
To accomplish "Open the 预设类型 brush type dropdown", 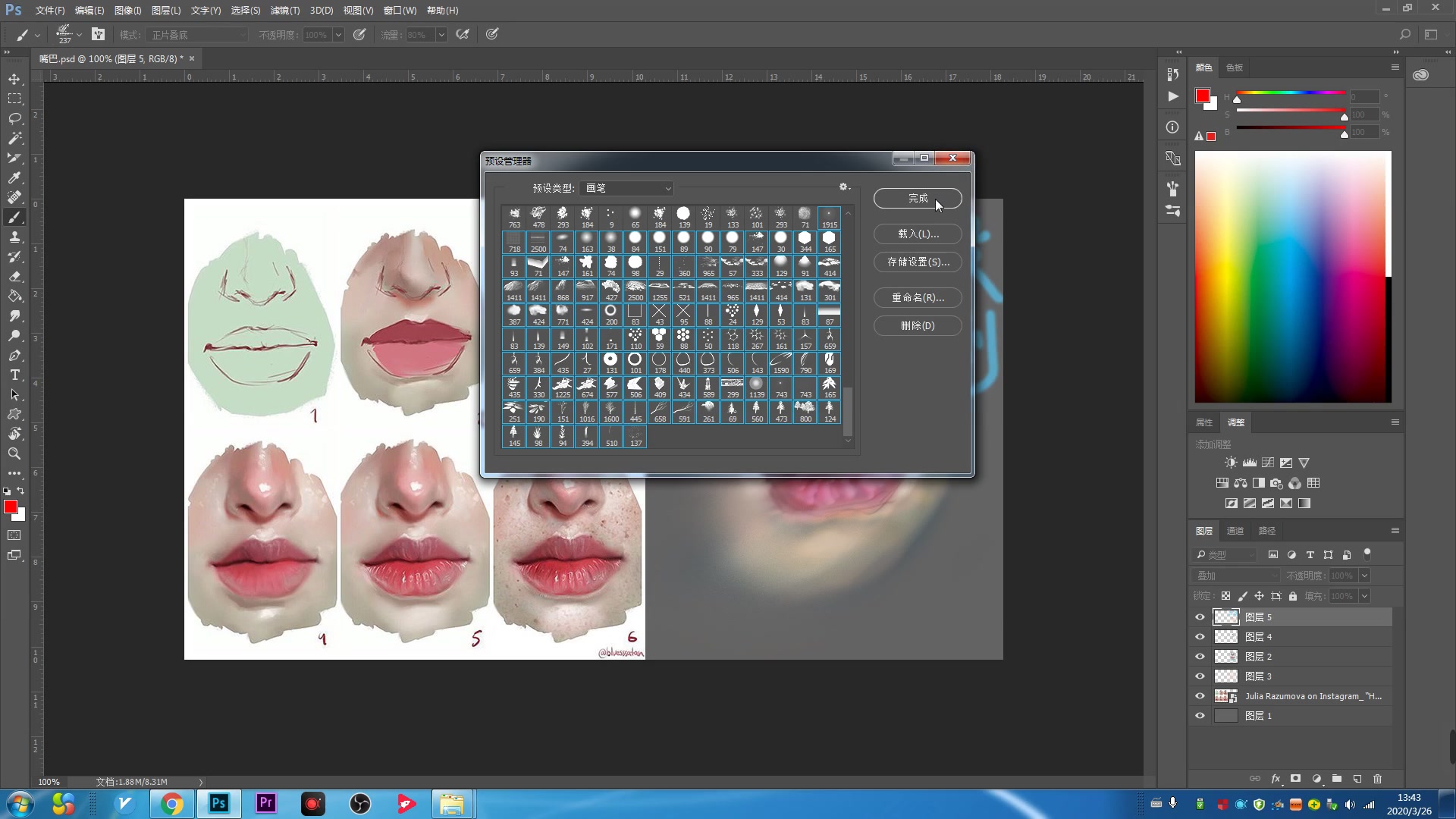I will (628, 188).
